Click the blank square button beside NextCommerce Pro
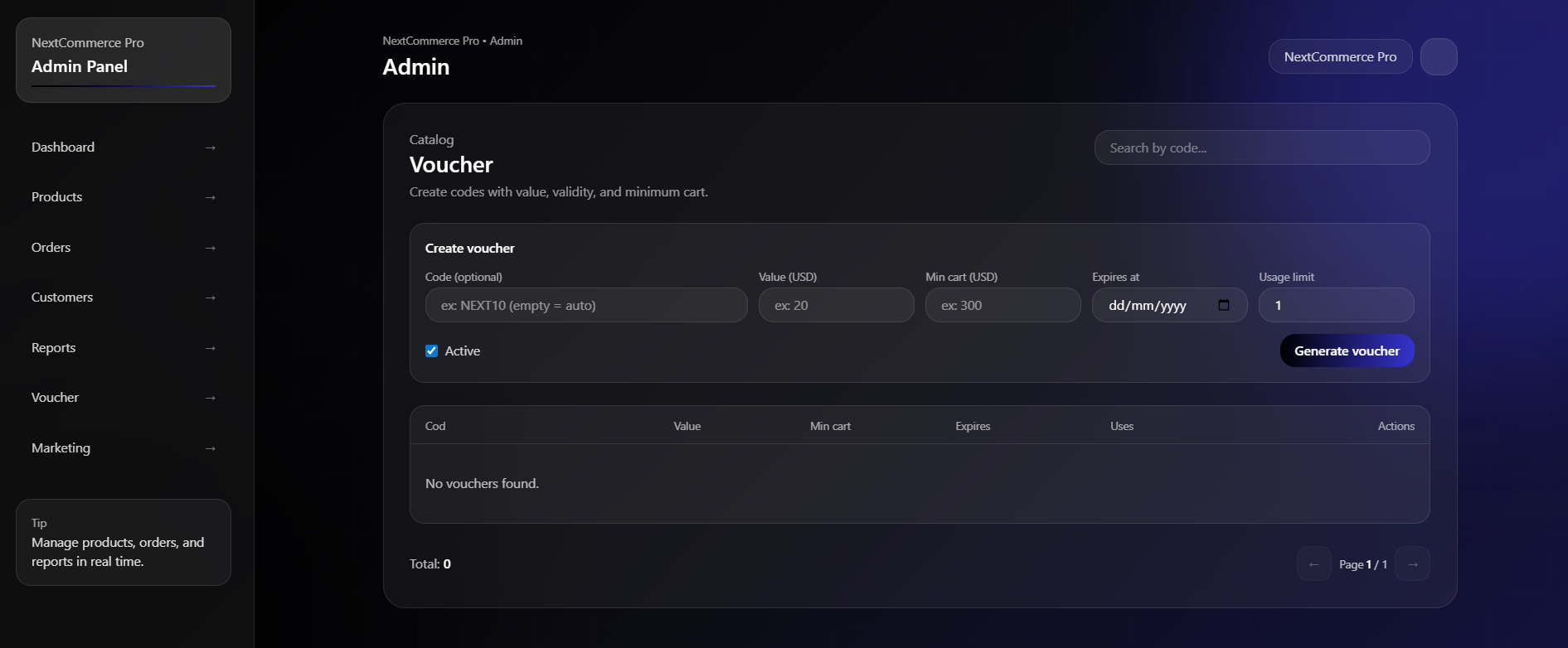 click(x=1439, y=56)
